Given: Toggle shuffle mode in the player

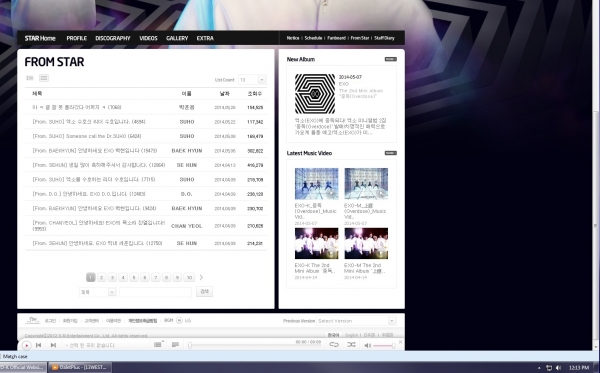Looking at the screenshot, I should [351, 345].
